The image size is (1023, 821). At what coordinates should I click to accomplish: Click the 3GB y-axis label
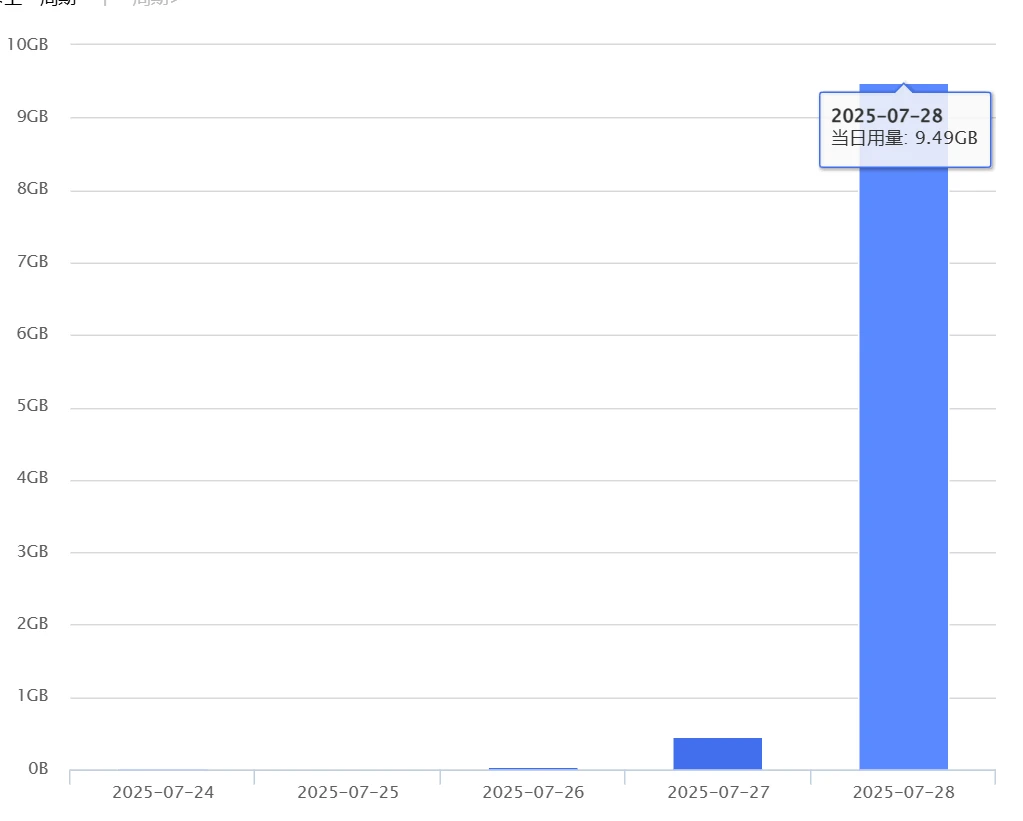[x=32, y=552]
